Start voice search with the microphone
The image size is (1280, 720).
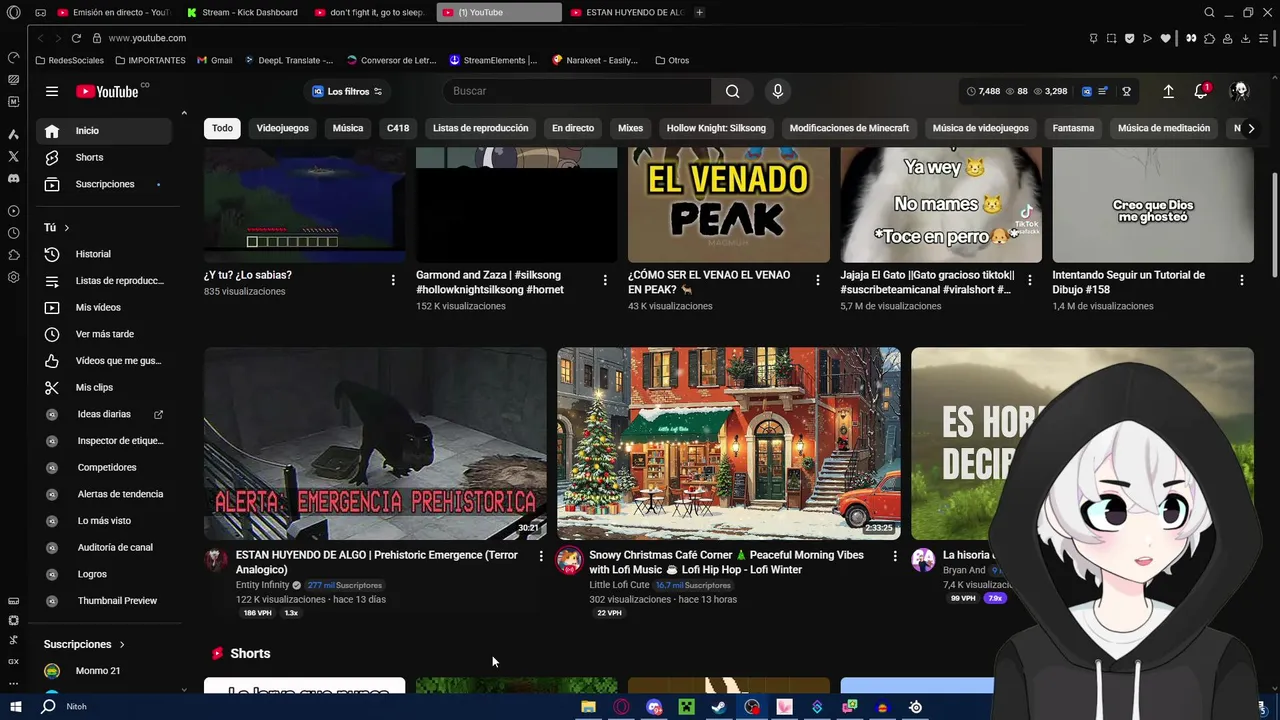pos(777,91)
